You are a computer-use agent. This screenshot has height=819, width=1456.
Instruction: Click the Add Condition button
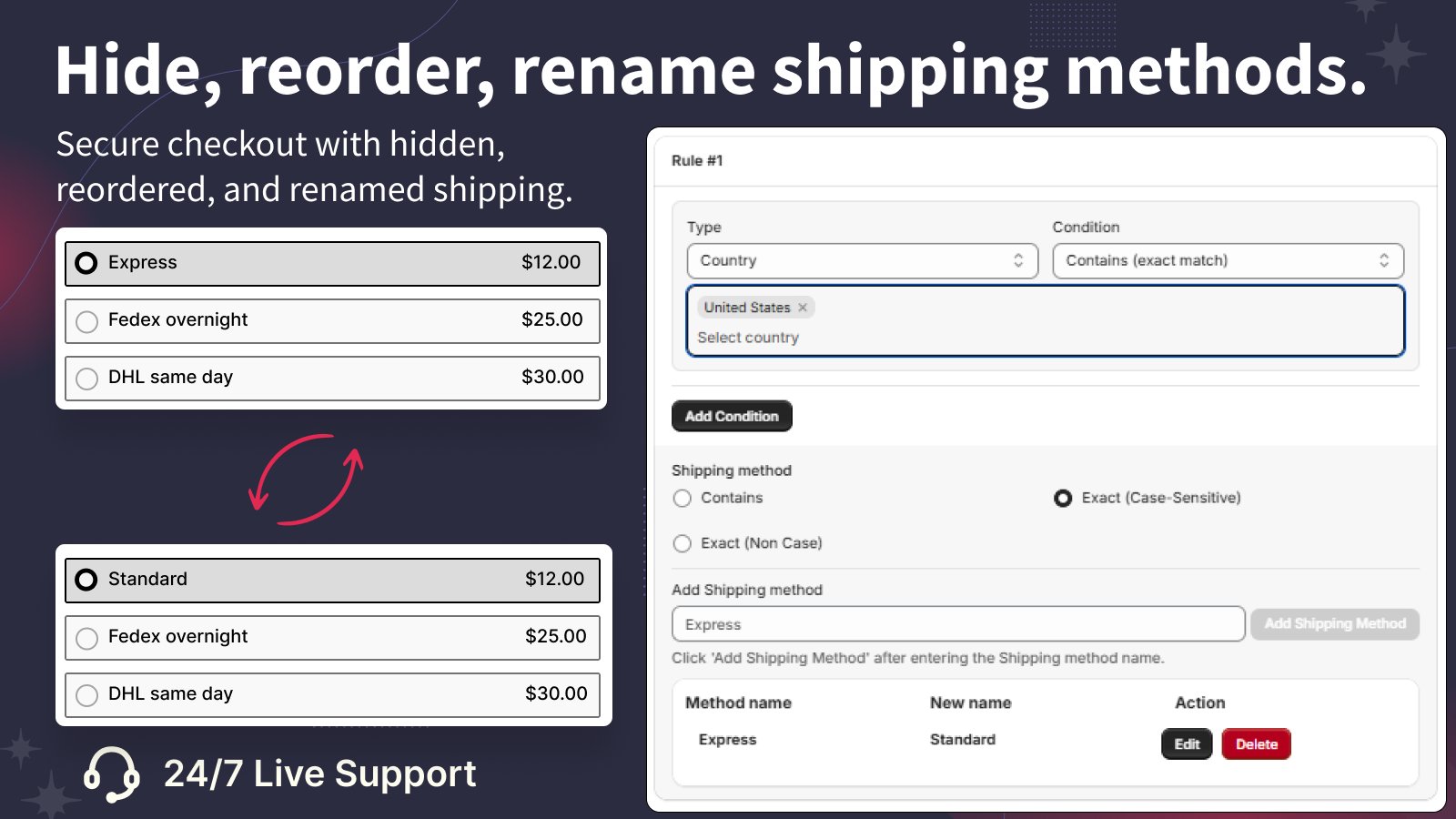tap(732, 416)
